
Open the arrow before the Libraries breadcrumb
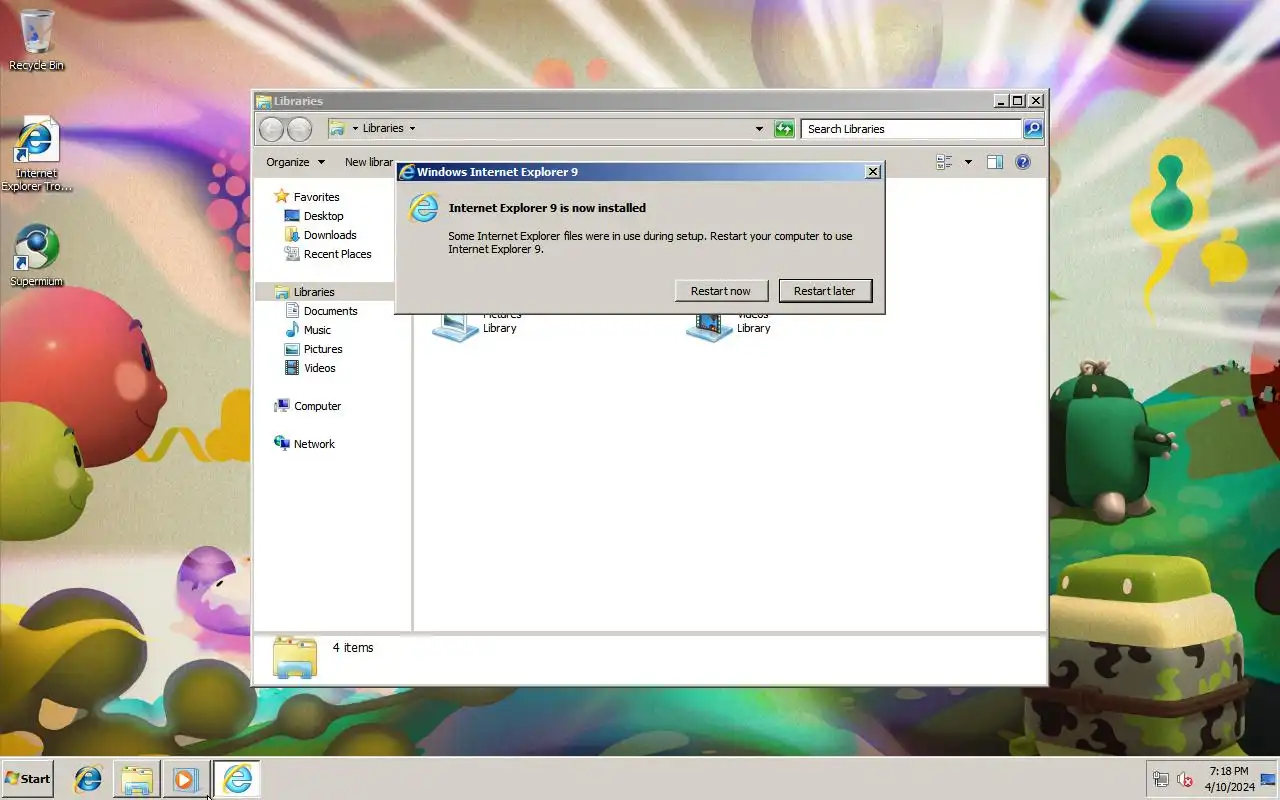point(355,129)
